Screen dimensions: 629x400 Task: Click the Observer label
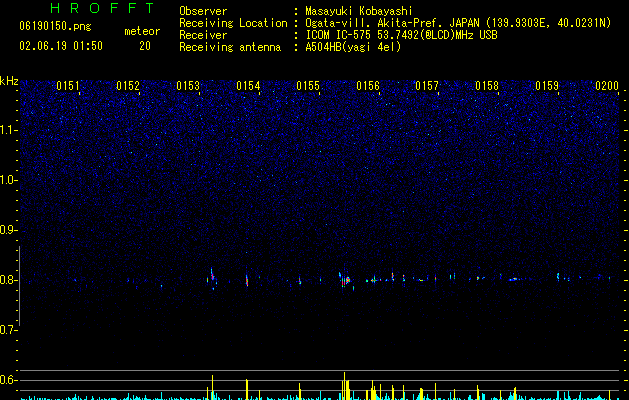[x=203, y=11]
